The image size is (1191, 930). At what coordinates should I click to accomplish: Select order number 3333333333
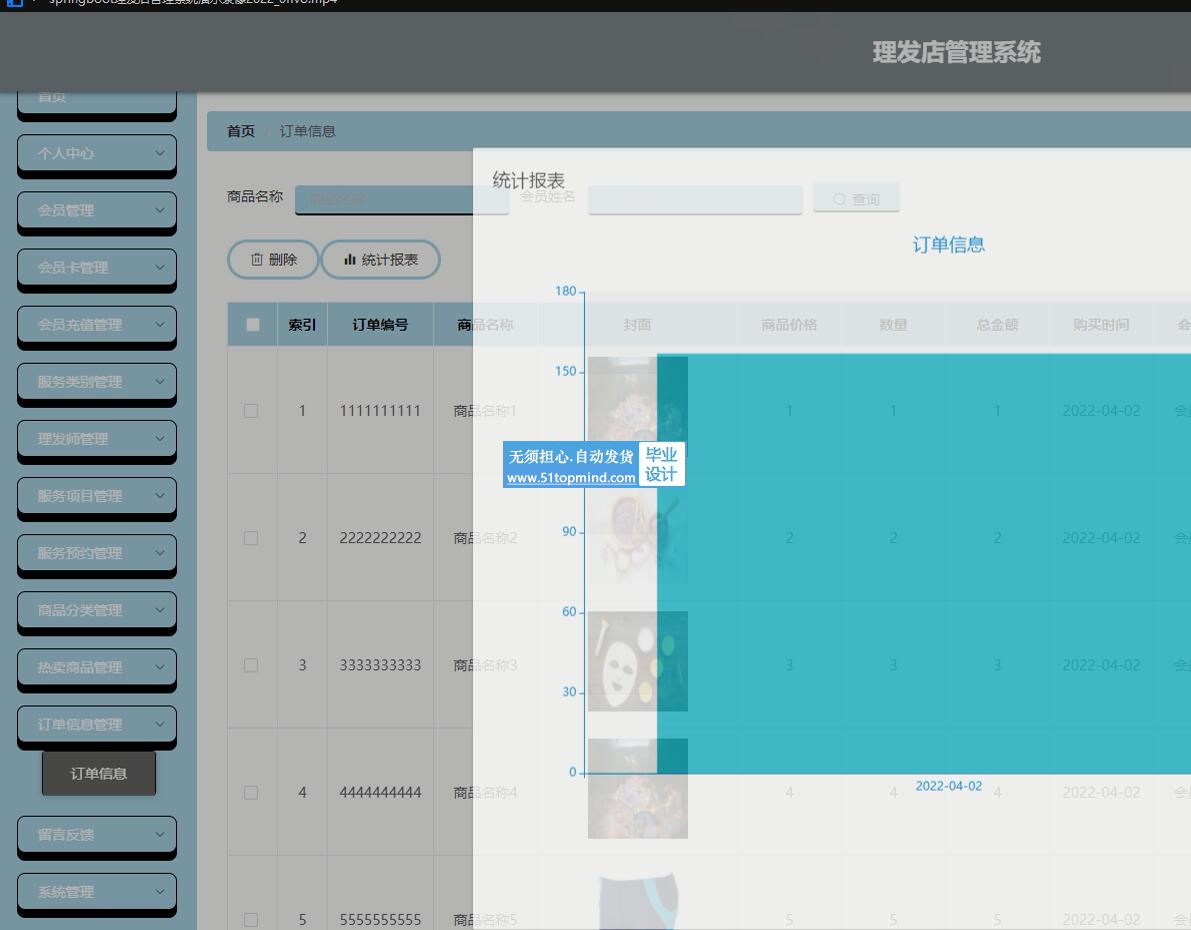tap(381, 666)
